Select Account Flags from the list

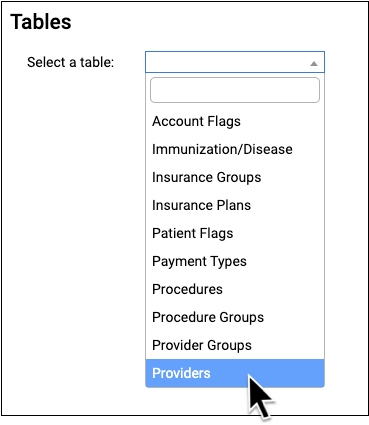pyautogui.click(x=235, y=121)
